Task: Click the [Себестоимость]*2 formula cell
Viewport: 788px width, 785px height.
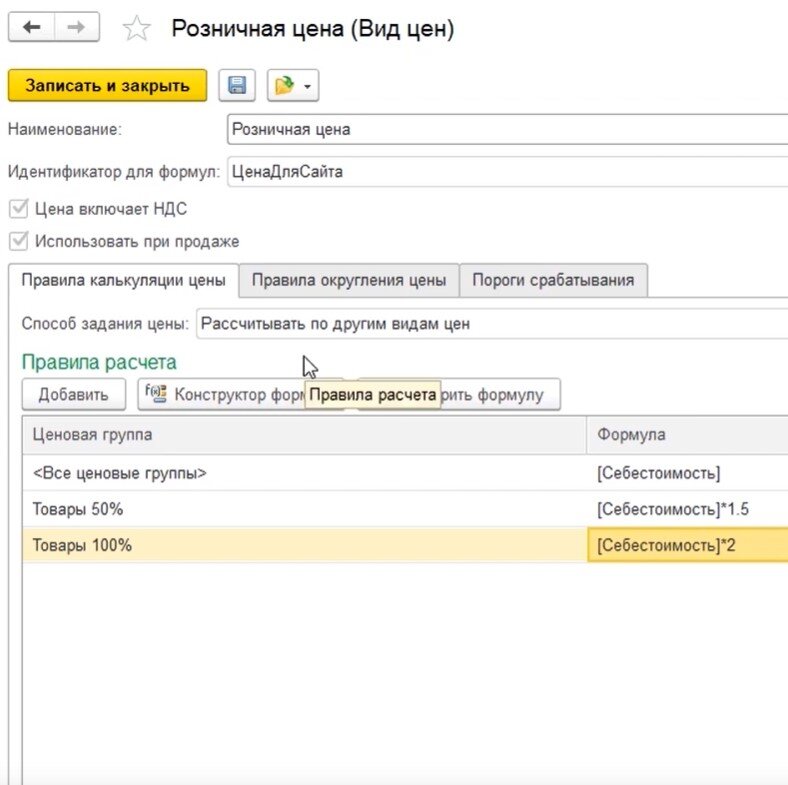Action: [x=687, y=545]
